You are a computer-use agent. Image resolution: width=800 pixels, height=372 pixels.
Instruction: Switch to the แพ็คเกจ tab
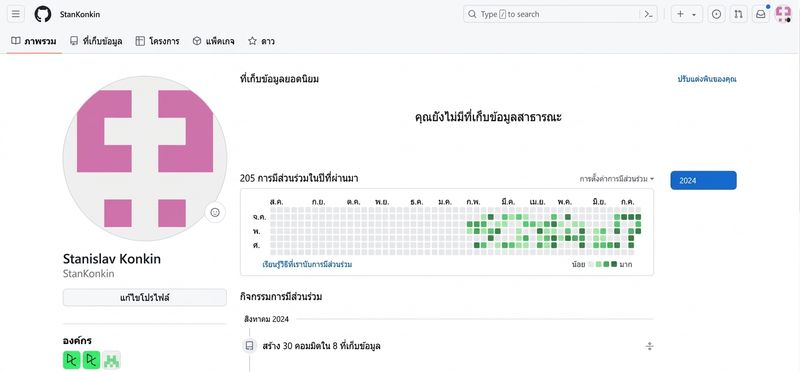click(x=214, y=41)
